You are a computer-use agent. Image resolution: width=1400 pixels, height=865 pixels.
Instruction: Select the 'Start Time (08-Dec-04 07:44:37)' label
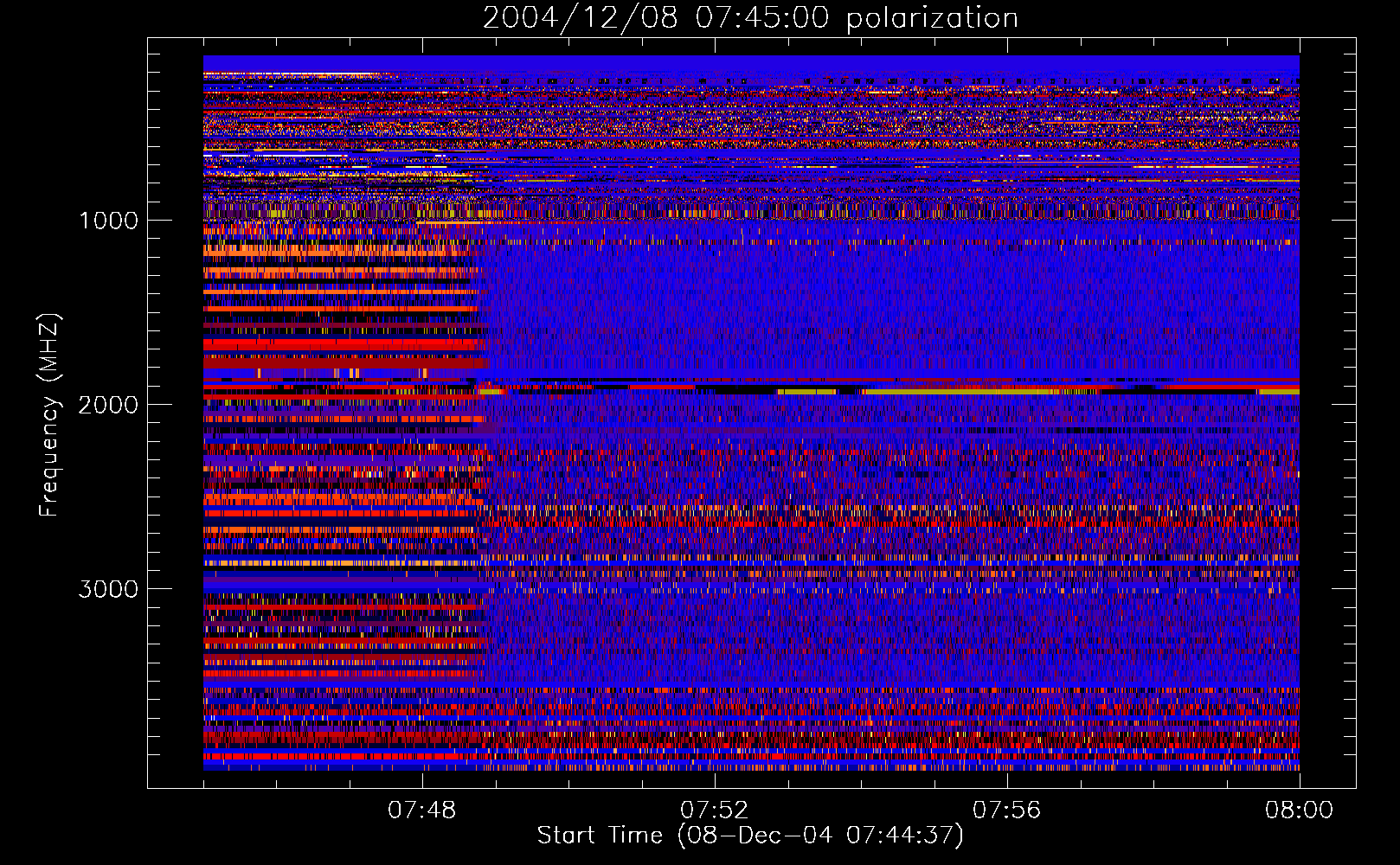pyautogui.click(x=750, y=836)
